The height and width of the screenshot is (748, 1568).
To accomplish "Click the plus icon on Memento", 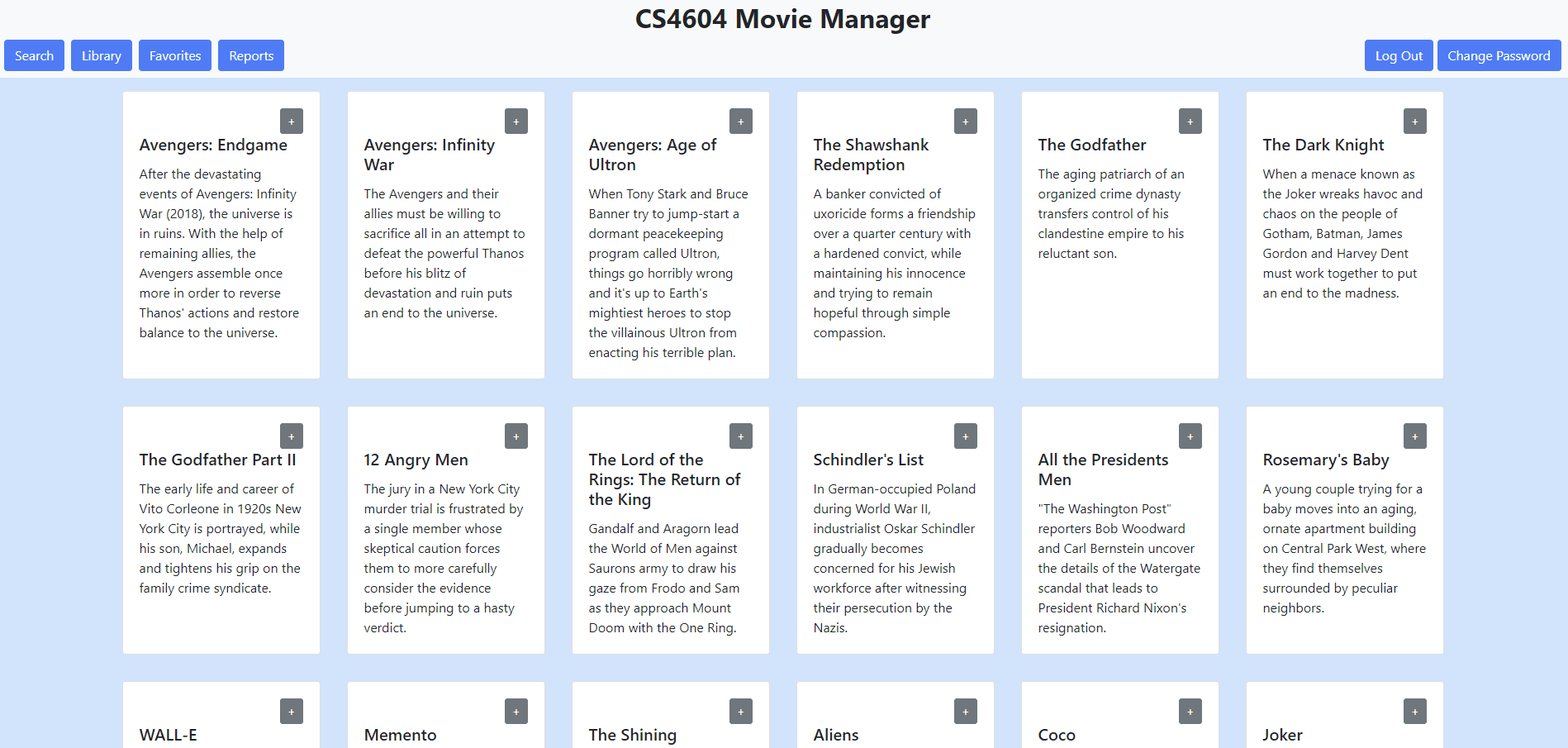I will click(516, 711).
